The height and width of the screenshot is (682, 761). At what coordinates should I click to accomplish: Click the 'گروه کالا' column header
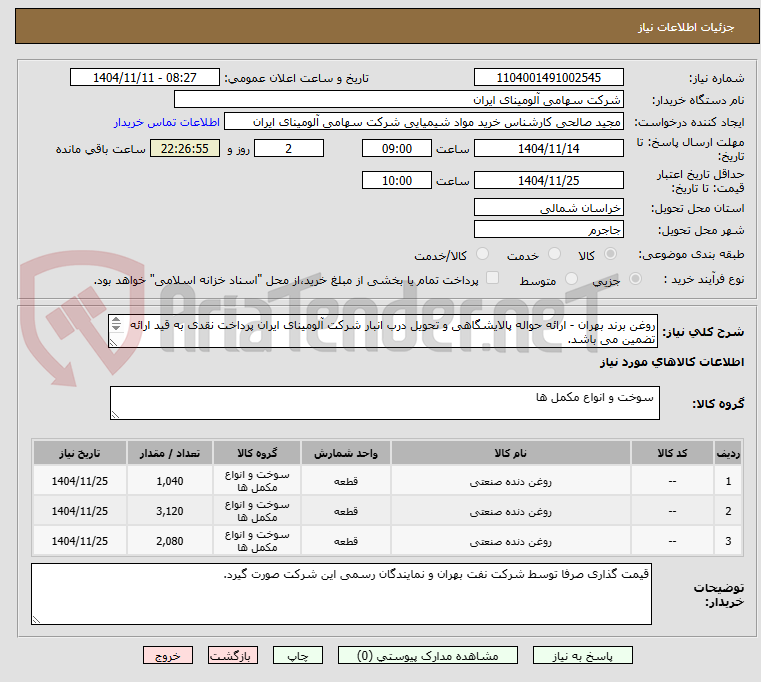coord(257,453)
